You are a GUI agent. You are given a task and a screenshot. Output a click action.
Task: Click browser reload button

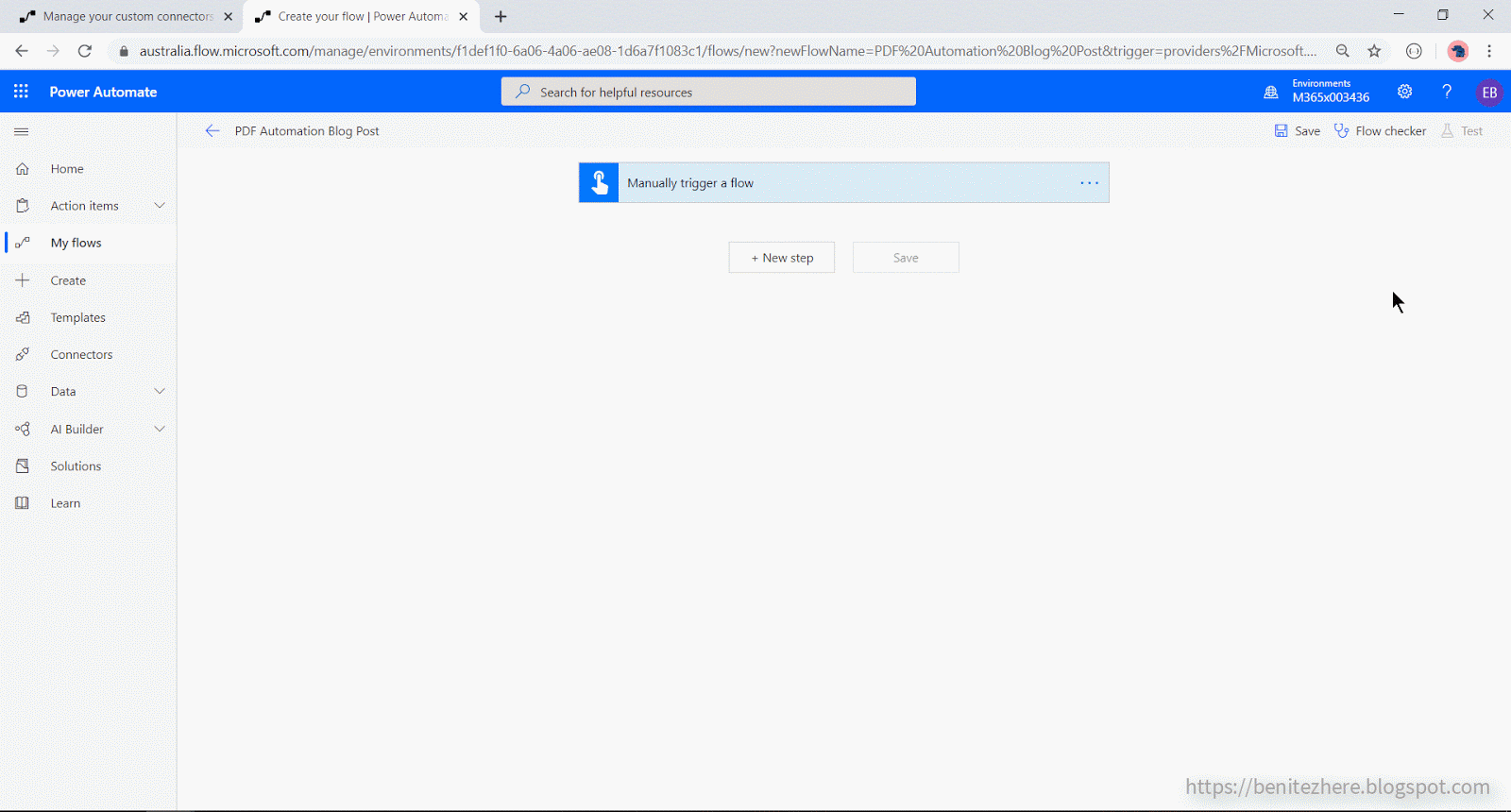click(85, 51)
